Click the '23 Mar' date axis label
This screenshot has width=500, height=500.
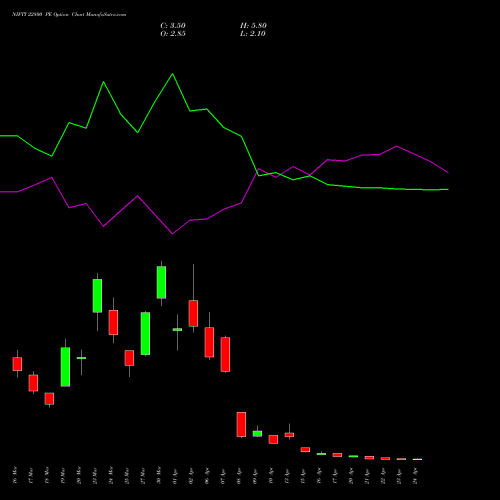click(95, 475)
